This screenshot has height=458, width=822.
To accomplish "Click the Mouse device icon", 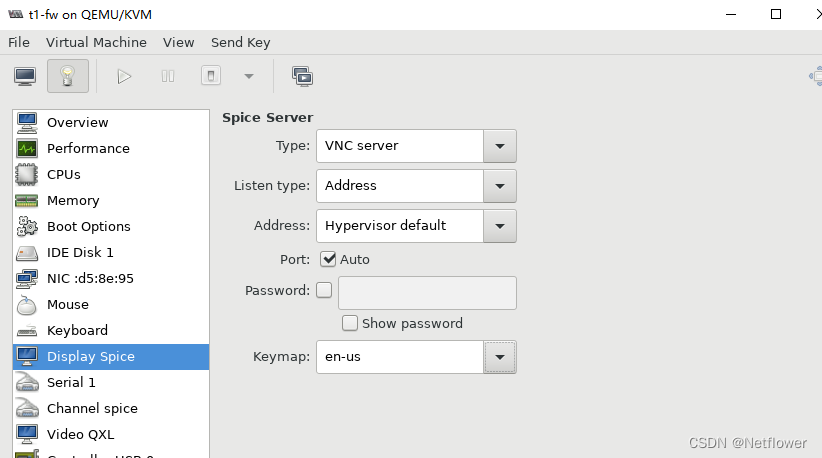I will 27,304.
